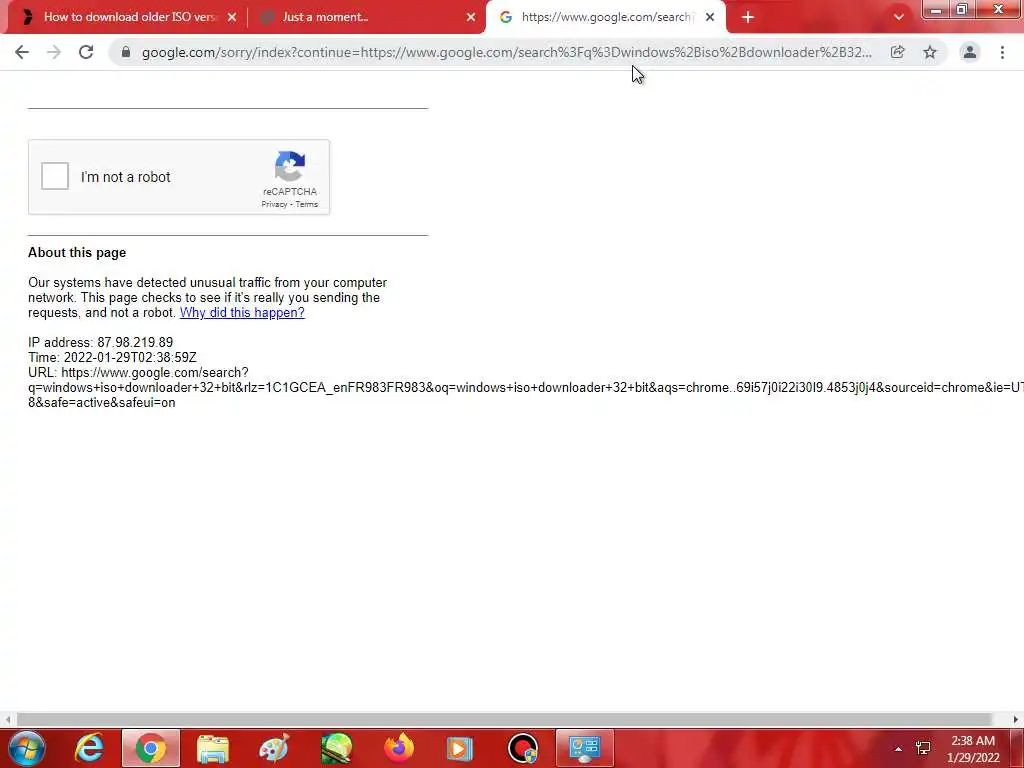
Task: Check the I'm not a robot box
Action: pyautogui.click(x=55, y=176)
